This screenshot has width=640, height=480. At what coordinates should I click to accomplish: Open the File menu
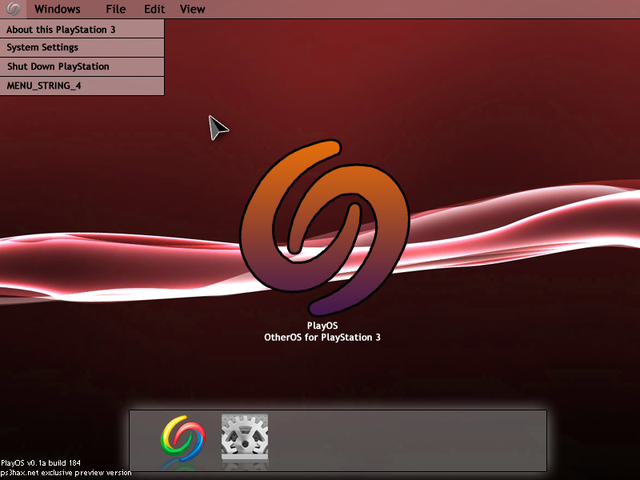point(116,9)
